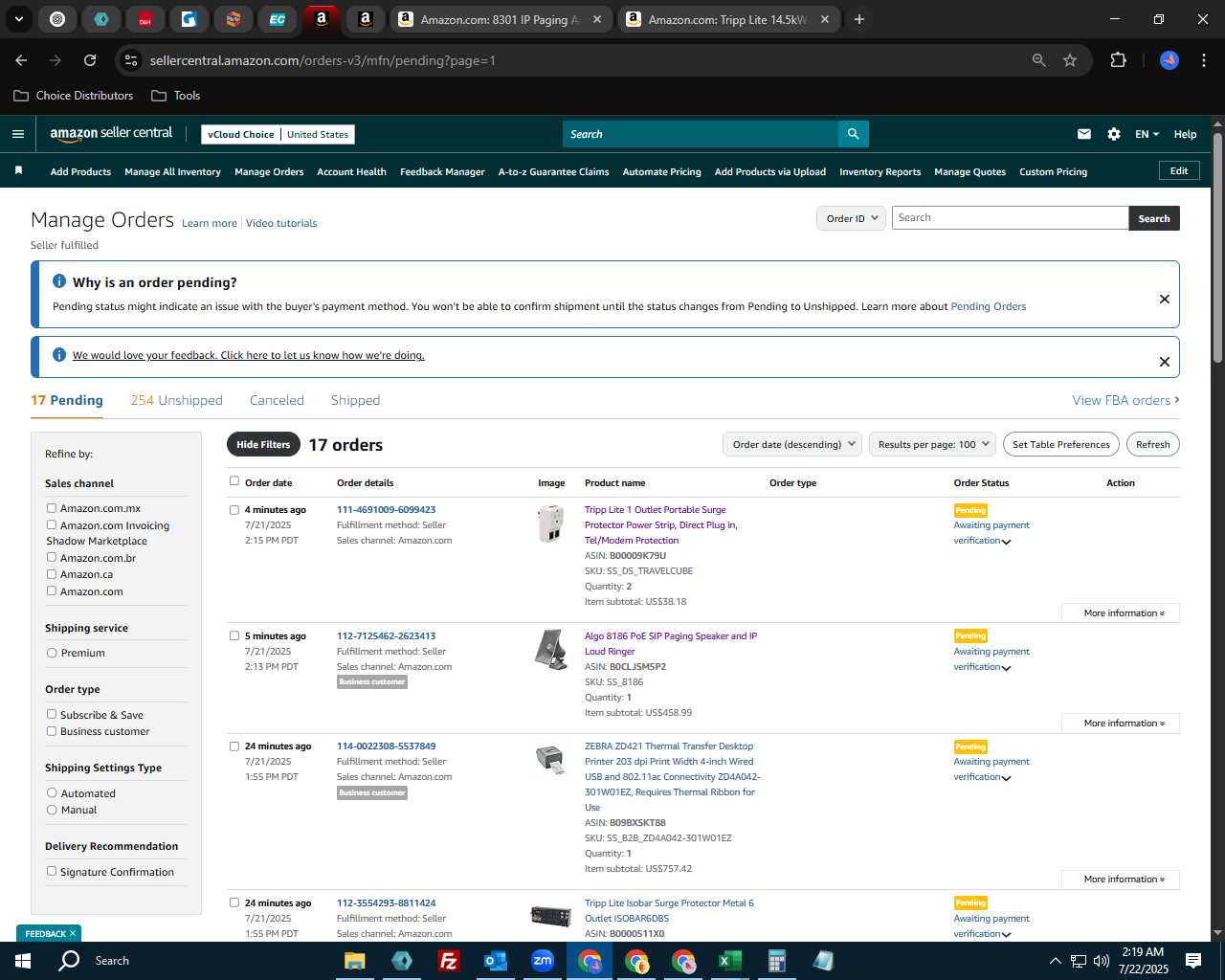Open the browser extensions puzzle icon

(x=1118, y=60)
